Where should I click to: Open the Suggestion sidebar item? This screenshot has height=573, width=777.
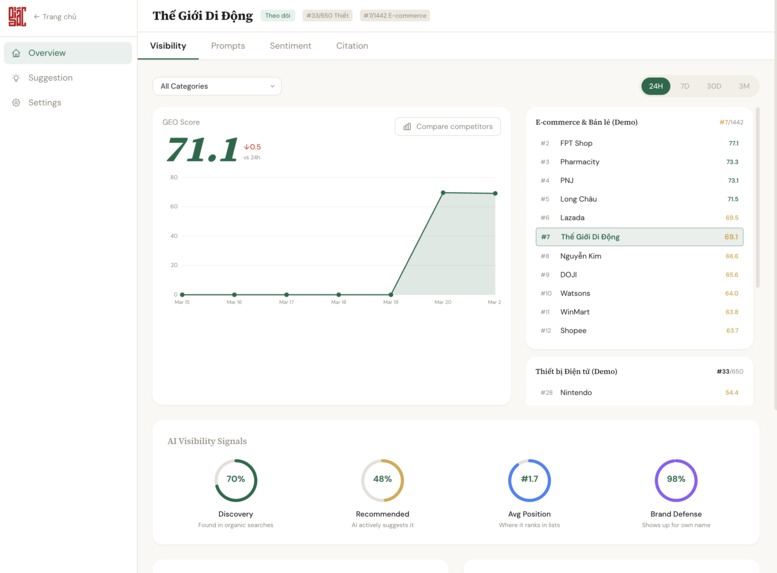(68, 78)
